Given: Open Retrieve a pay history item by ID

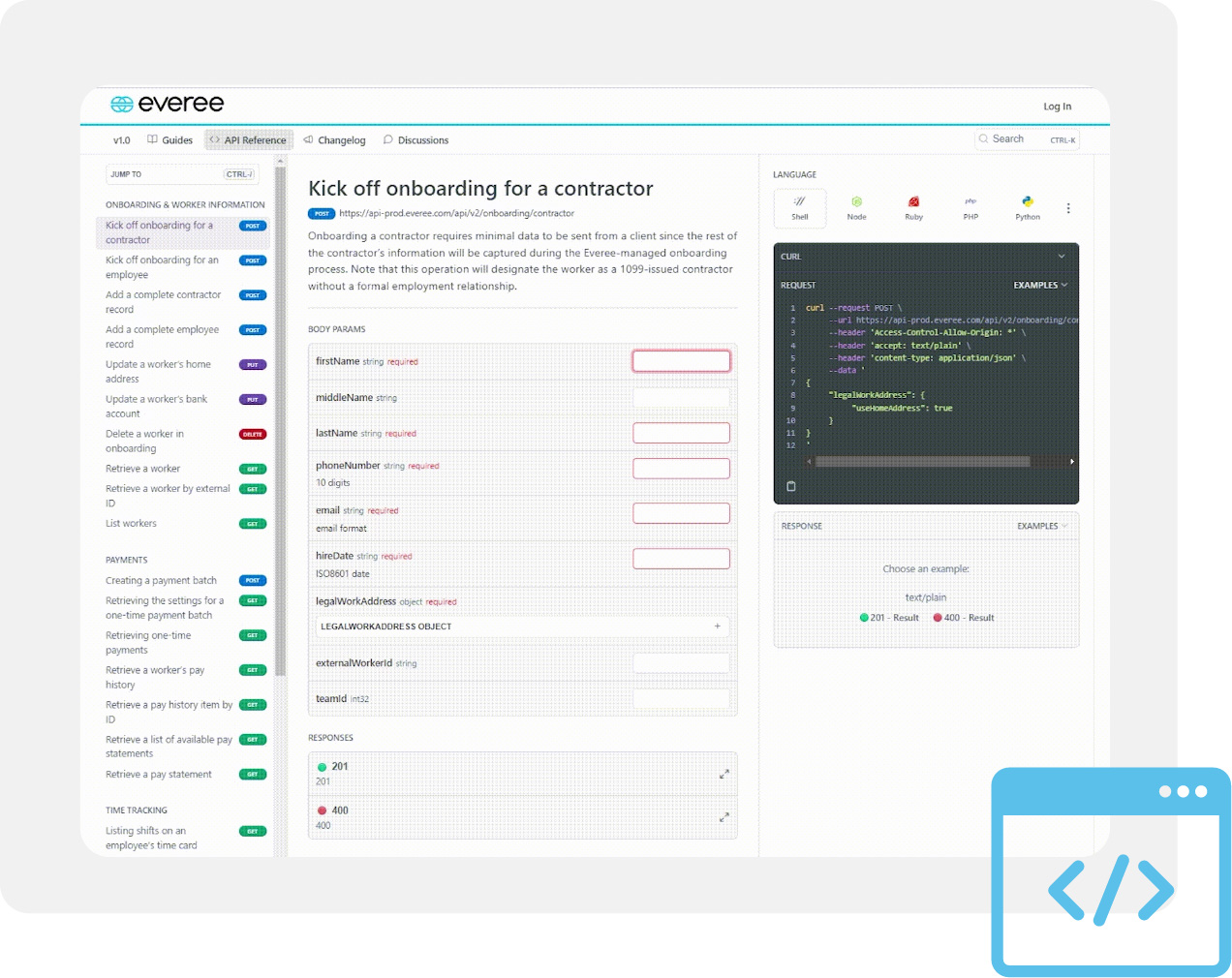Looking at the screenshot, I should click(184, 713).
